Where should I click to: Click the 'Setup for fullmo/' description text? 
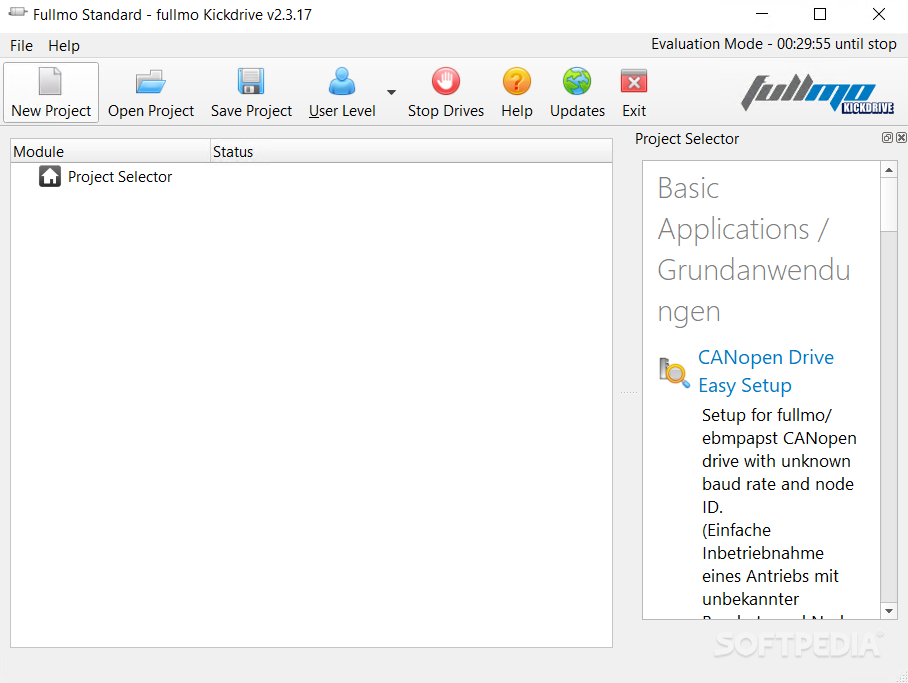pos(766,415)
